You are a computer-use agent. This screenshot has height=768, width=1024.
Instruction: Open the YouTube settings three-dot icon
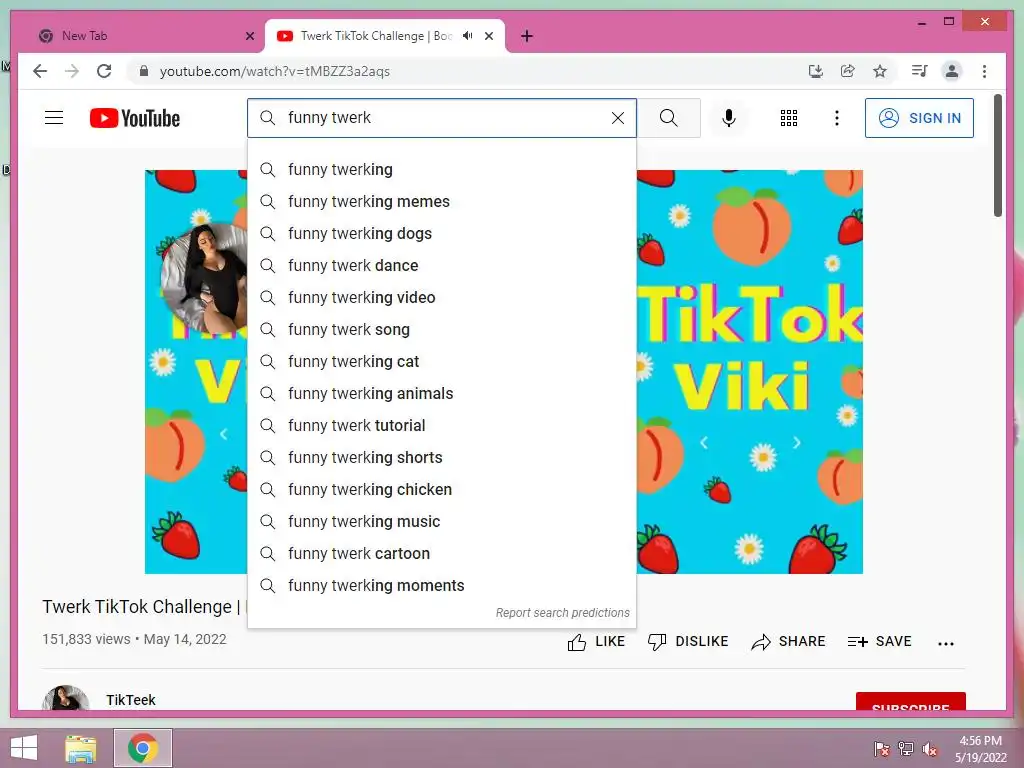point(837,118)
